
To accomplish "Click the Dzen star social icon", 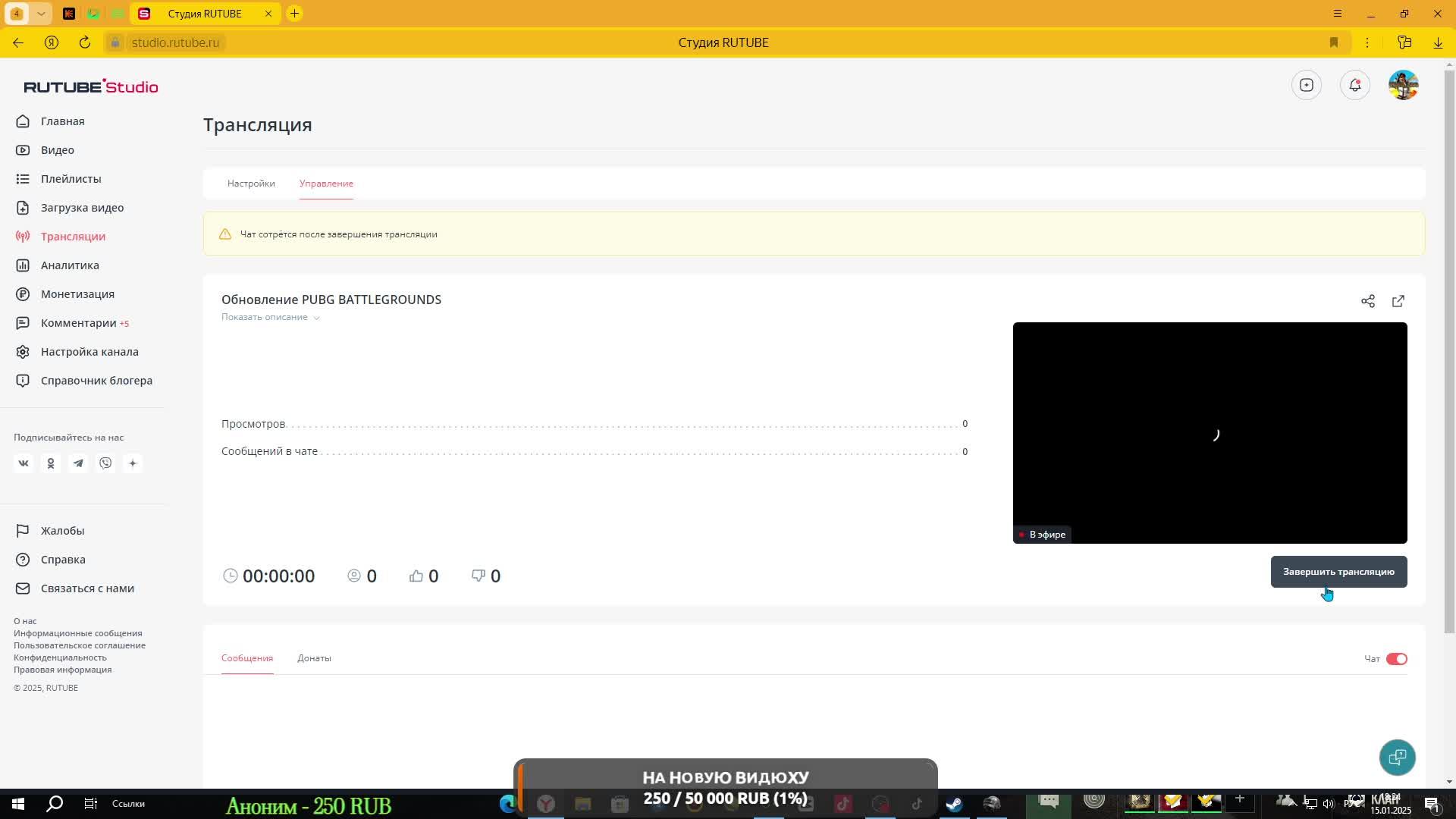I will pyautogui.click(x=133, y=463).
